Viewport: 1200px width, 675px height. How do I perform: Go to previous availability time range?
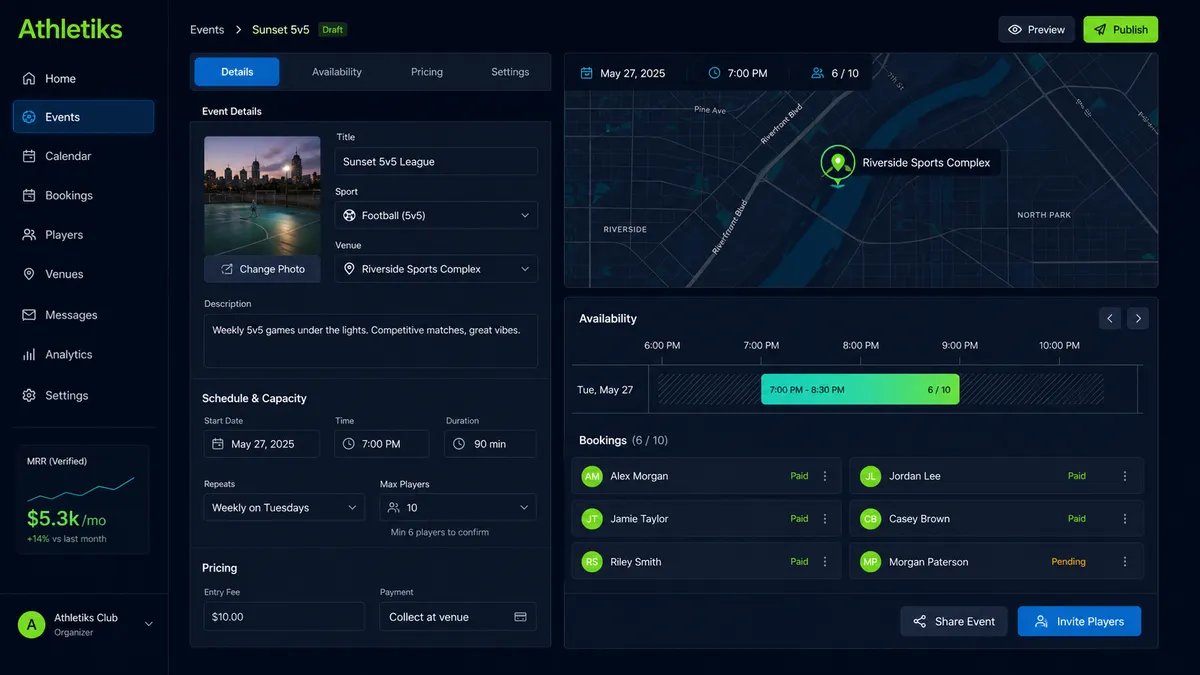click(1109, 318)
